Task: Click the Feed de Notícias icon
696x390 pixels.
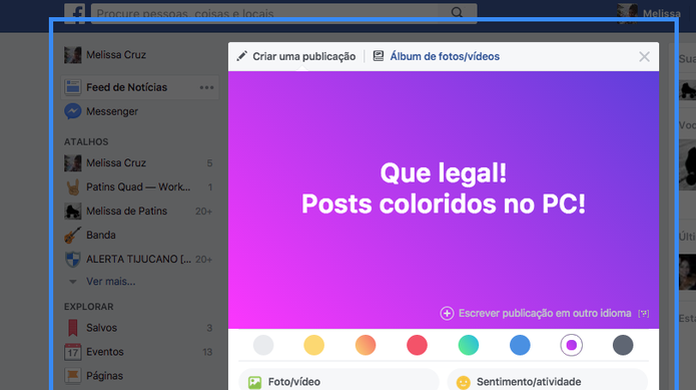Action: (73, 87)
